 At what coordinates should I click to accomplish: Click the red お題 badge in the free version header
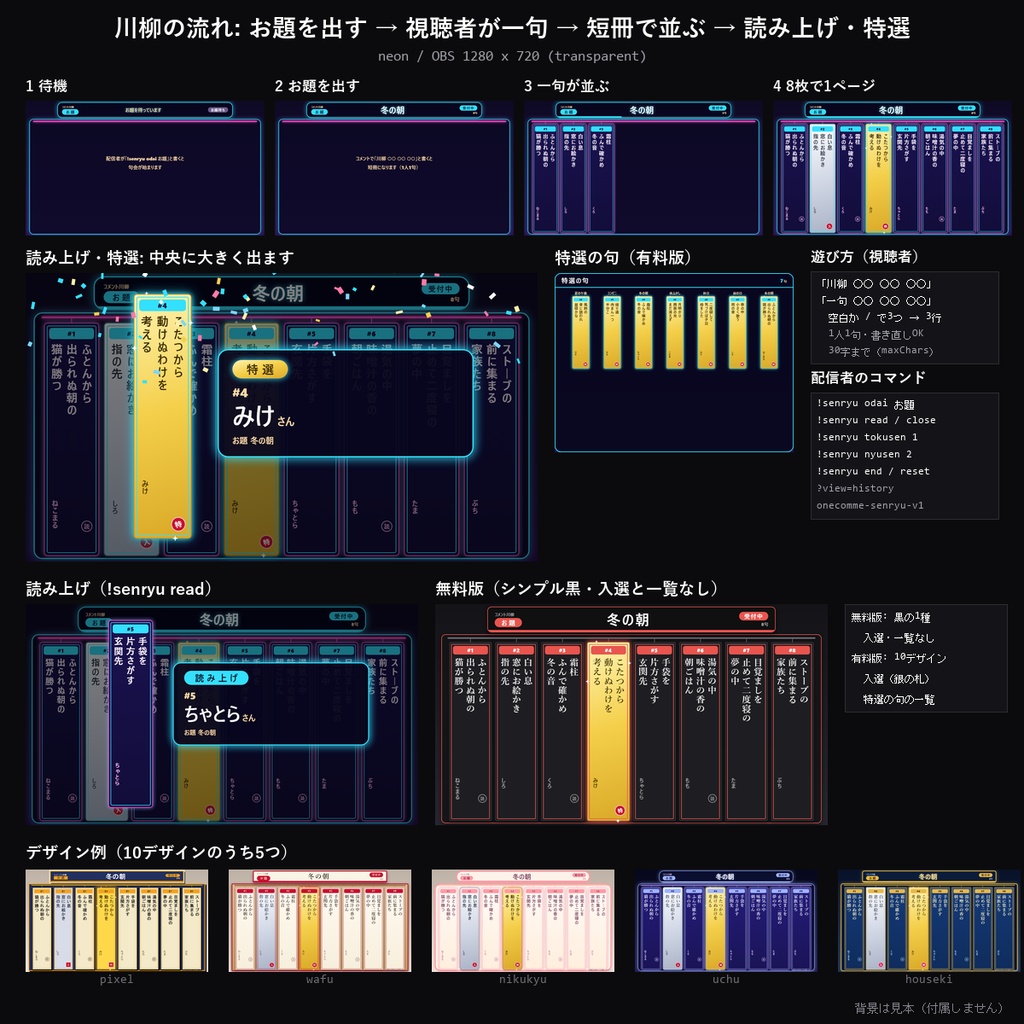[507, 622]
